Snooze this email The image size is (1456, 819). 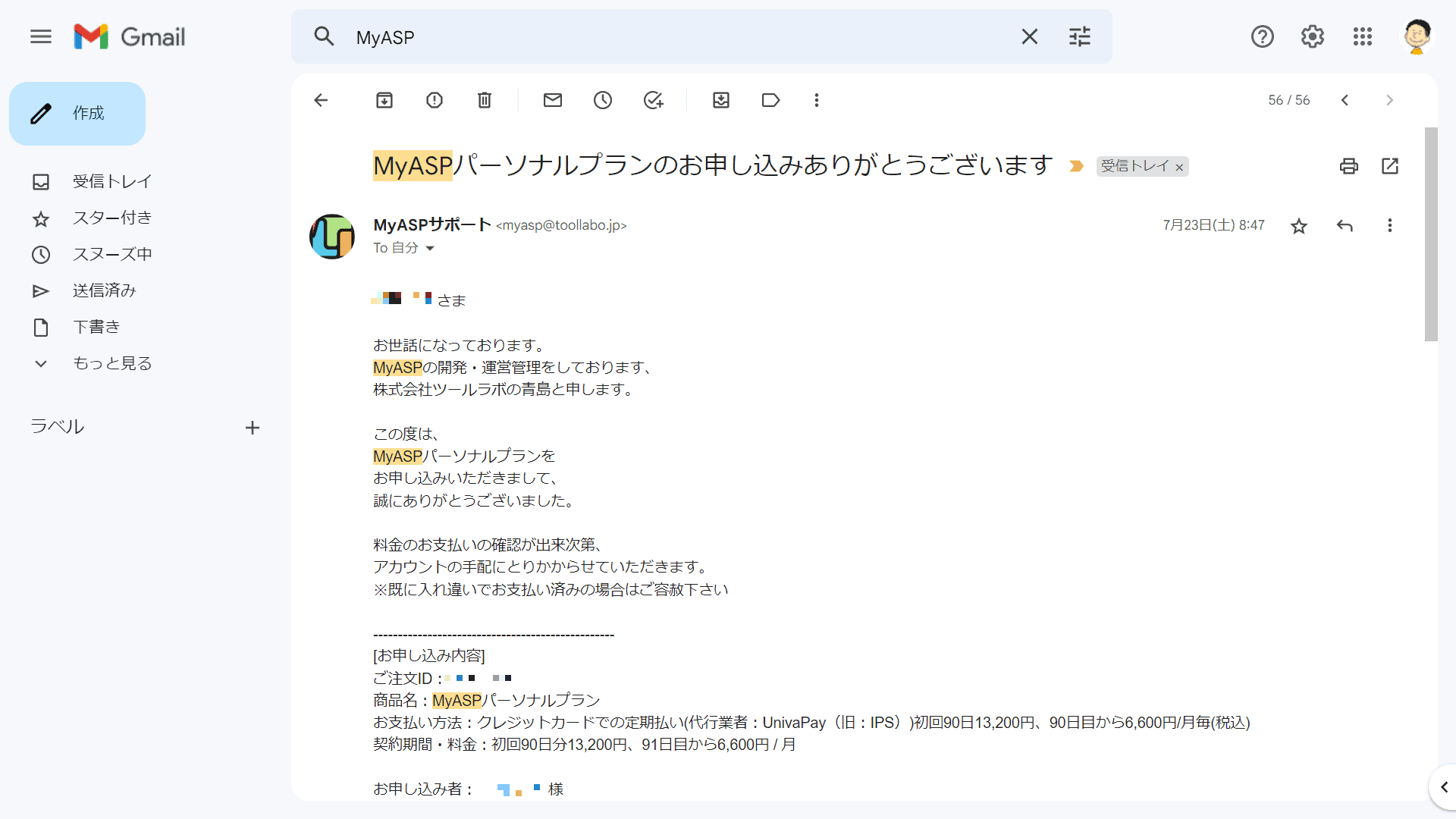point(603,99)
